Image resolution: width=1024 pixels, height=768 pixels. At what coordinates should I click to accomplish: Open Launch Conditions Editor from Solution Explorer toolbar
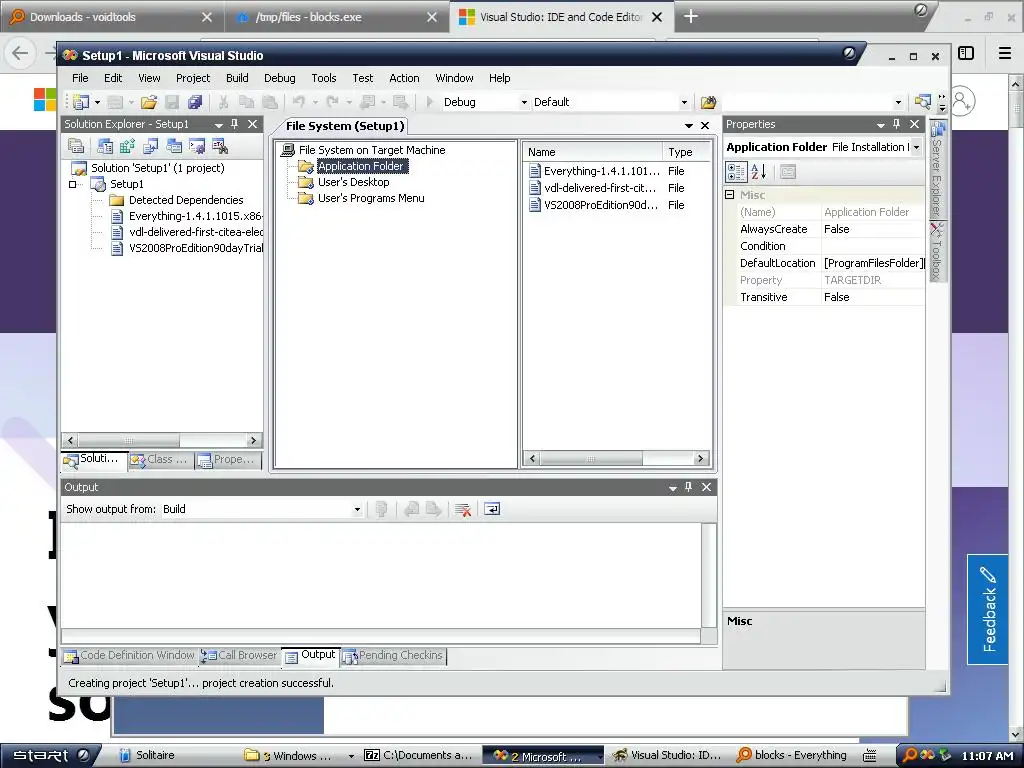219,146
